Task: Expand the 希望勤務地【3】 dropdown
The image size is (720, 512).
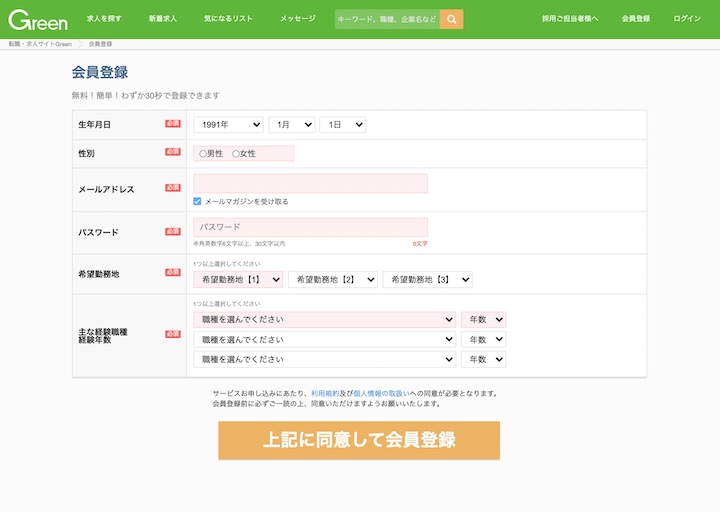Action: [427, 280]
